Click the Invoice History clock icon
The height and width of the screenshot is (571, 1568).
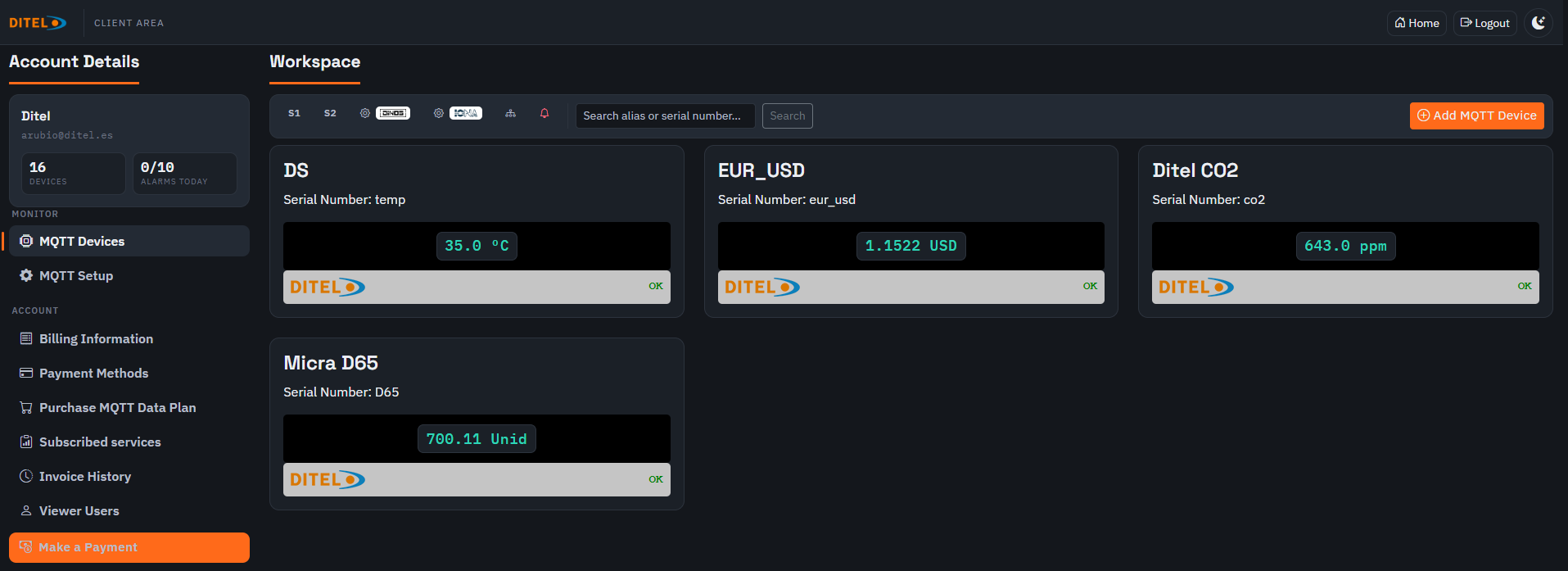tap(26, 476)
